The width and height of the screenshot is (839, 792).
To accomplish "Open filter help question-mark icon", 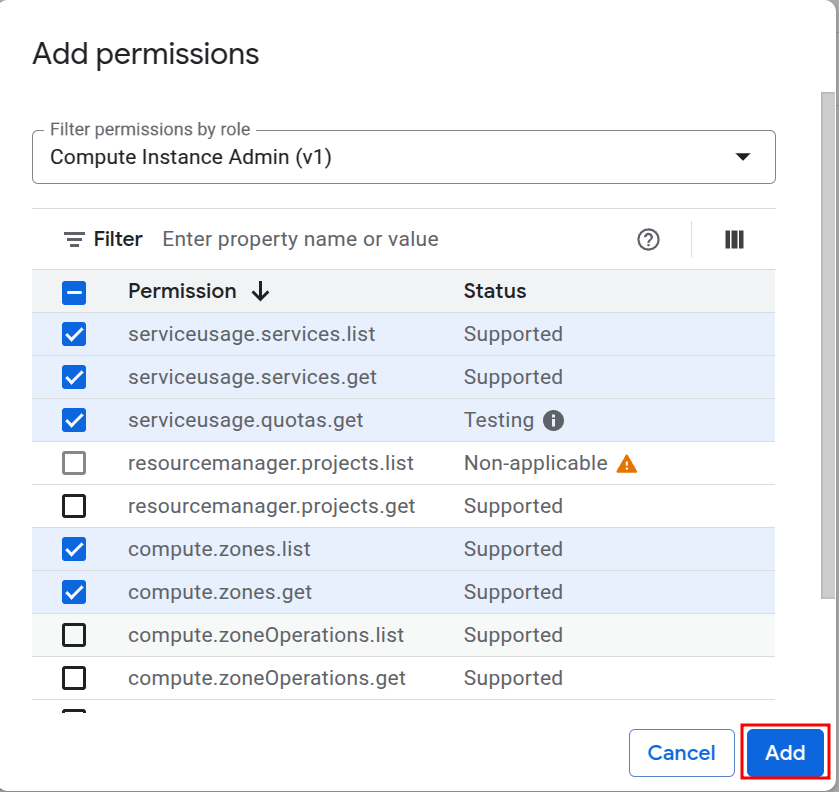I will 648,239.
